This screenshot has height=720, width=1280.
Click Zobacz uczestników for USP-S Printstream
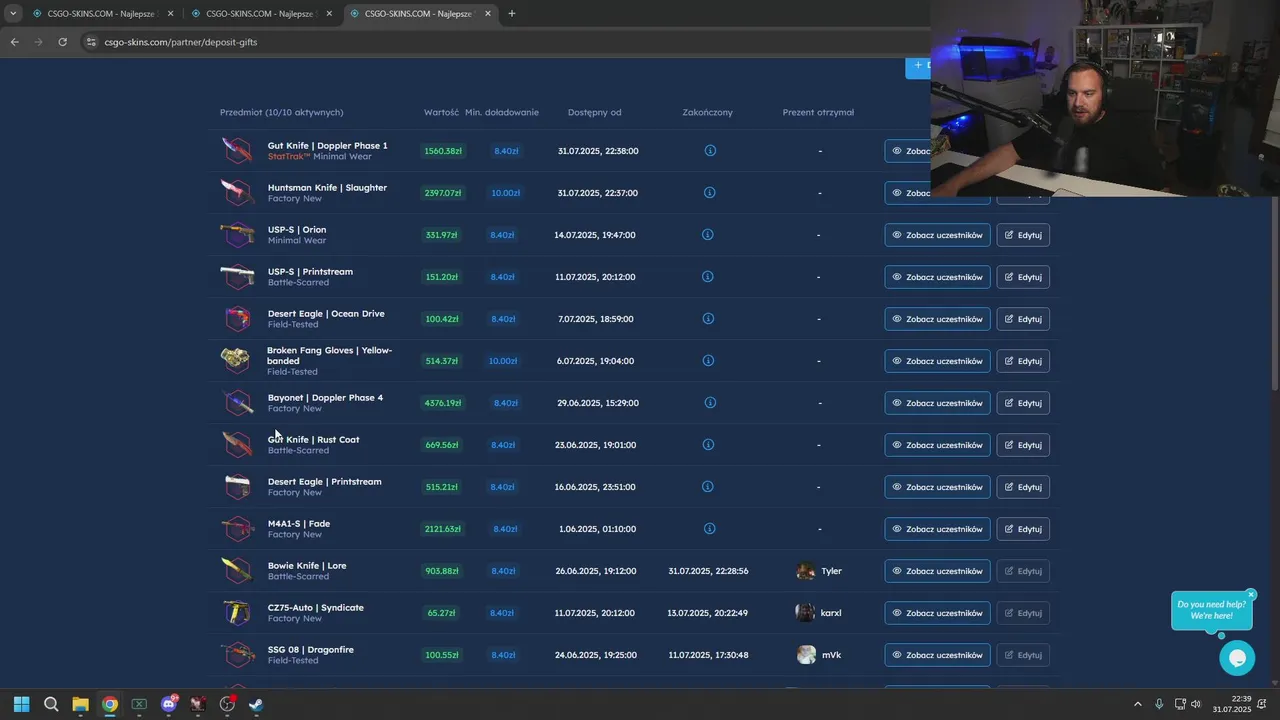tap(937, 277)
